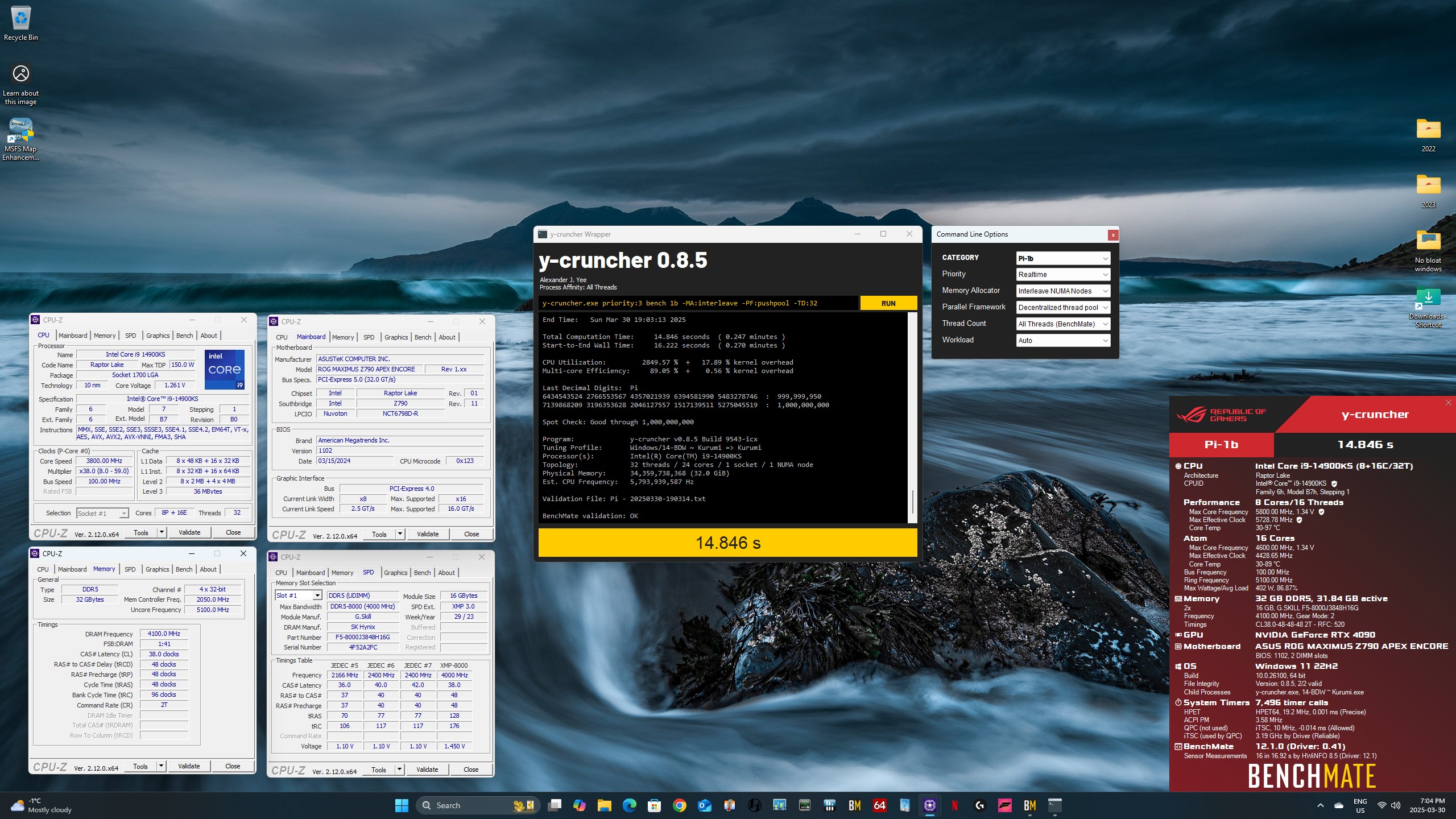Open volume control in system tray

[1396, 805]
